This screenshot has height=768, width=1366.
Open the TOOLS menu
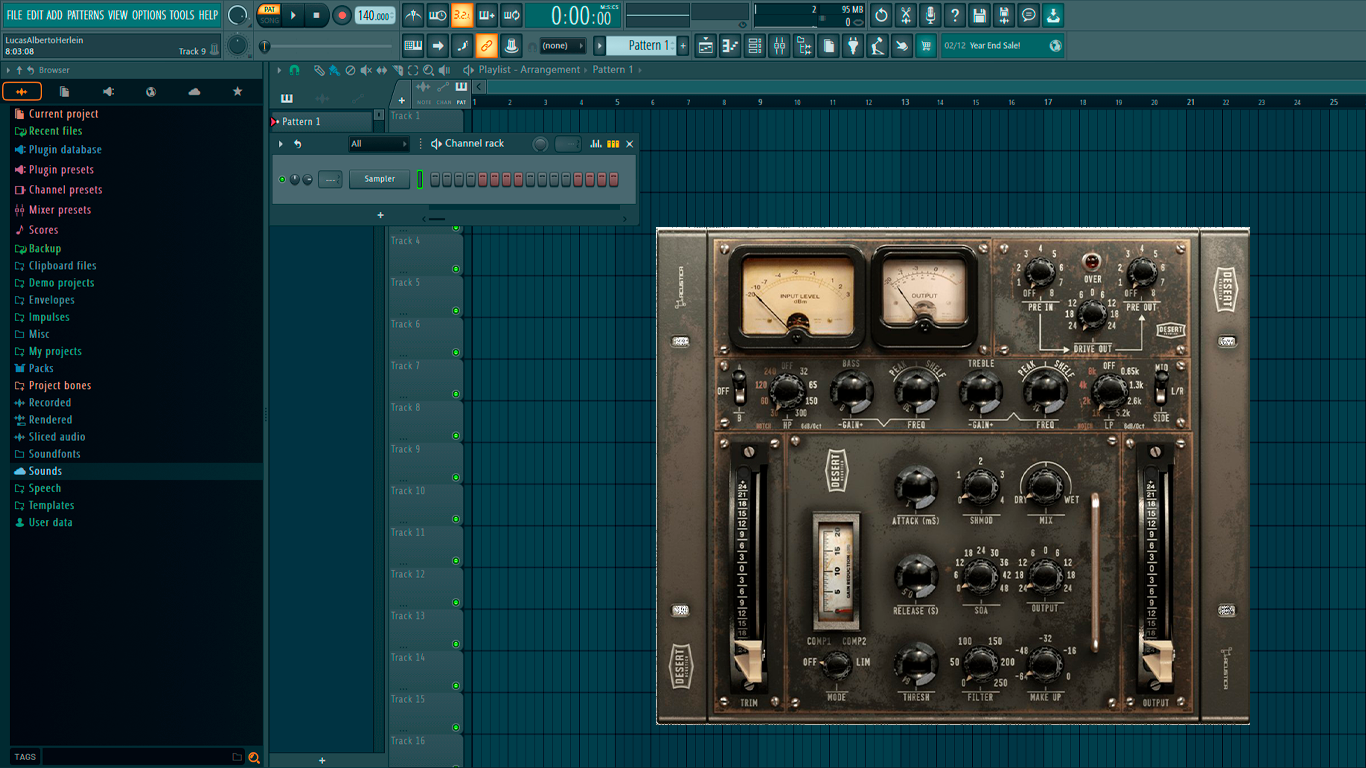pos(182,15)
